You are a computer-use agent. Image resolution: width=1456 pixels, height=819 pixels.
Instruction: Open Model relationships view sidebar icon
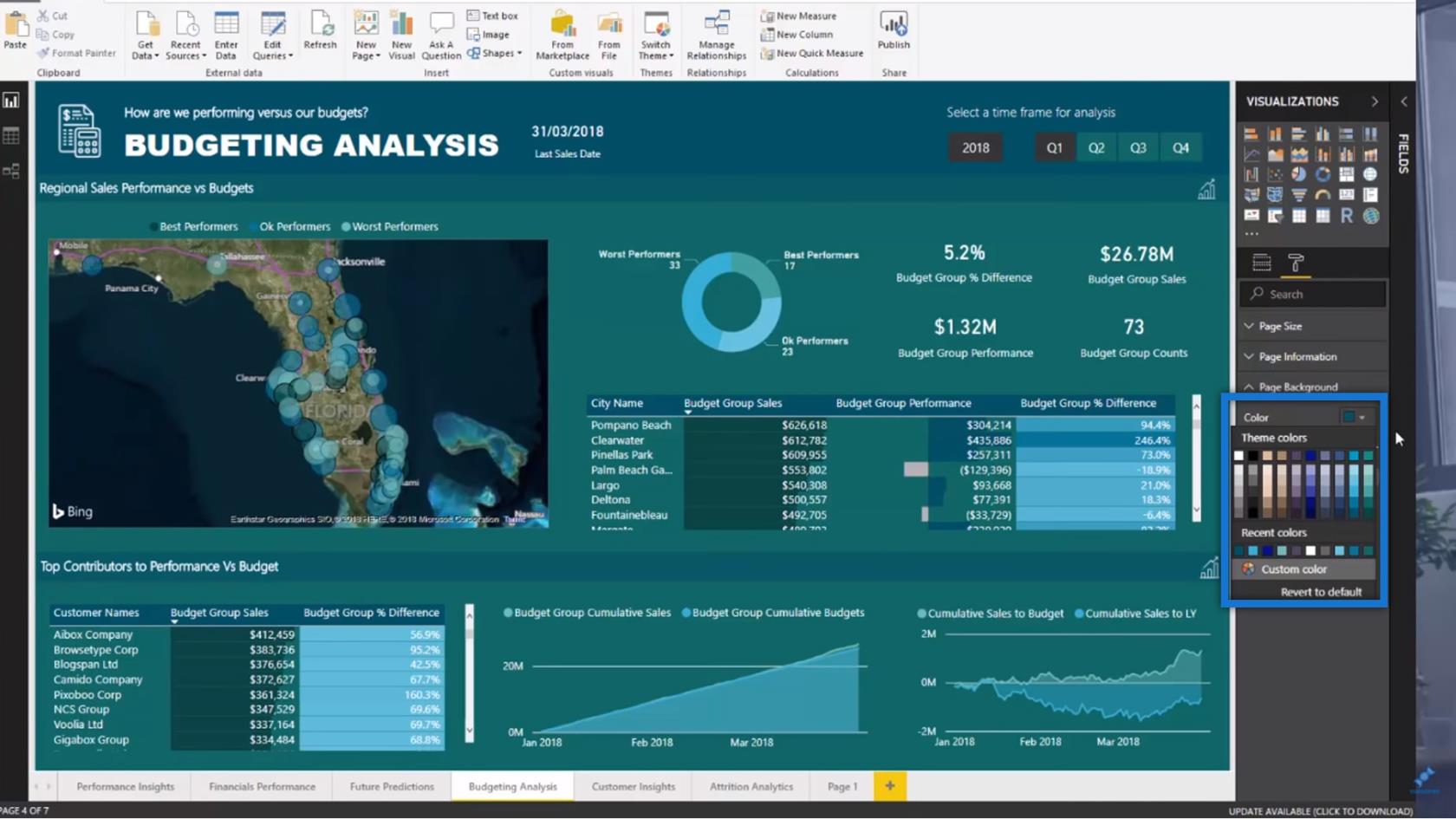tap(11, 171)
